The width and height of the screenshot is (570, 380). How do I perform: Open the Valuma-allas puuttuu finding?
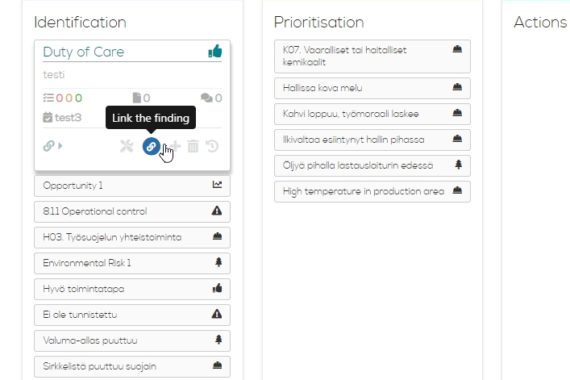coord(132,340)
